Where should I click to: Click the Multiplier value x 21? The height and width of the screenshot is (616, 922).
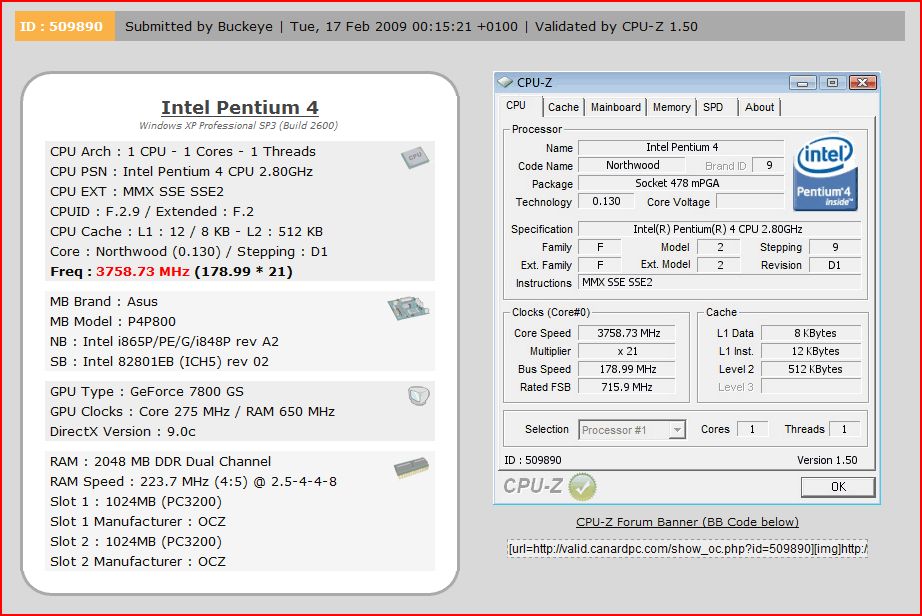tap(627, 351)
